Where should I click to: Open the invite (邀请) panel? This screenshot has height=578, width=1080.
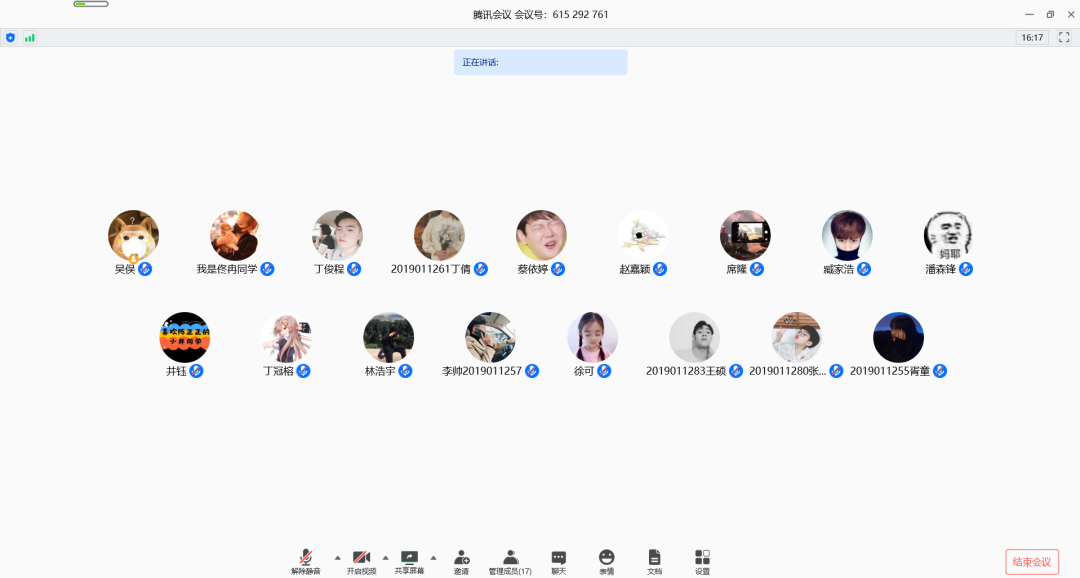tap(461, 561)
